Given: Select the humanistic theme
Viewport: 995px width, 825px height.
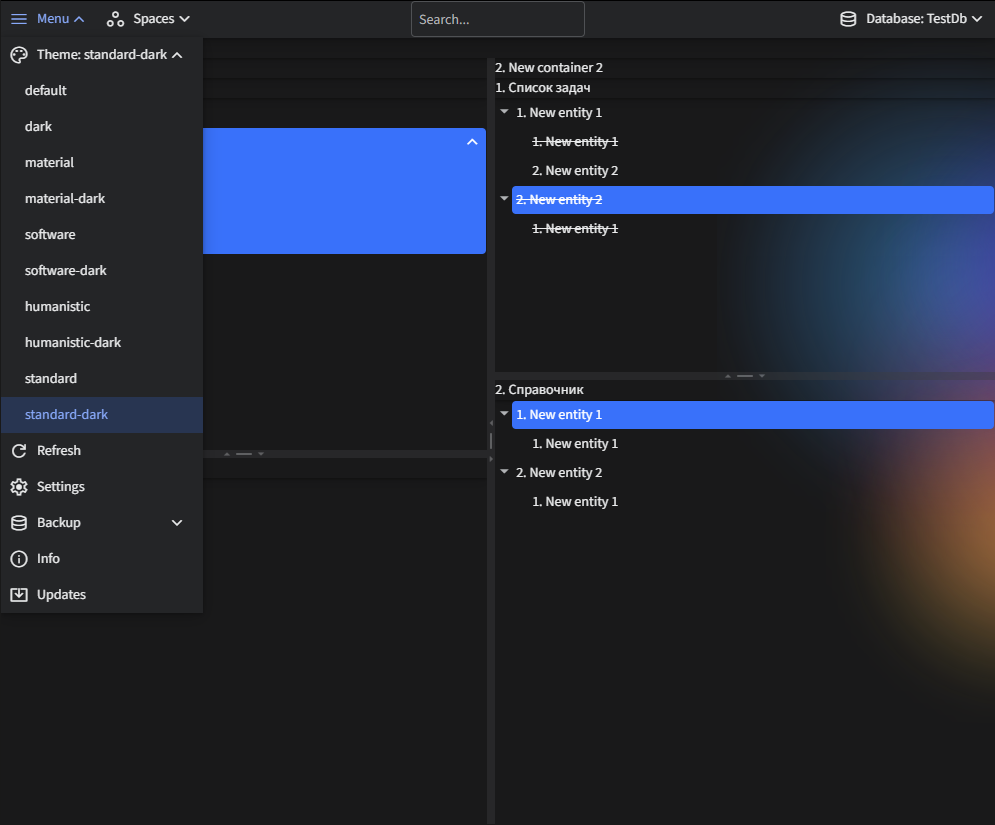Looking at the screenshot, I should (102, 307).
